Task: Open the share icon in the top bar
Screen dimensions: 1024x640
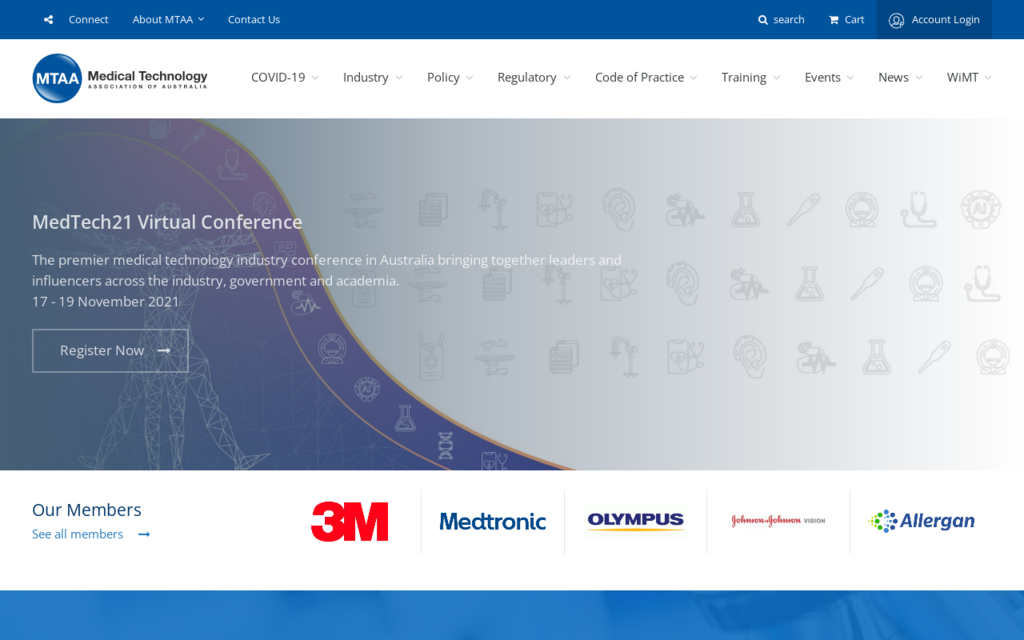Action: pyautogui.click(x=48, y=19)
